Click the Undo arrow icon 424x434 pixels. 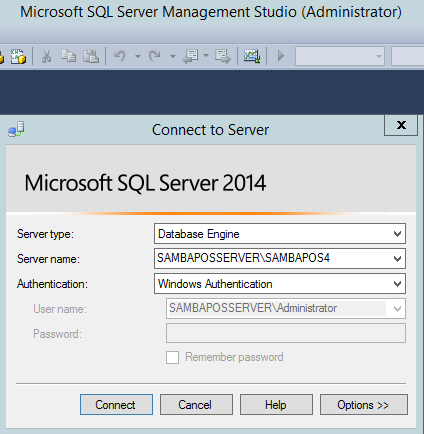click(120, 56)
